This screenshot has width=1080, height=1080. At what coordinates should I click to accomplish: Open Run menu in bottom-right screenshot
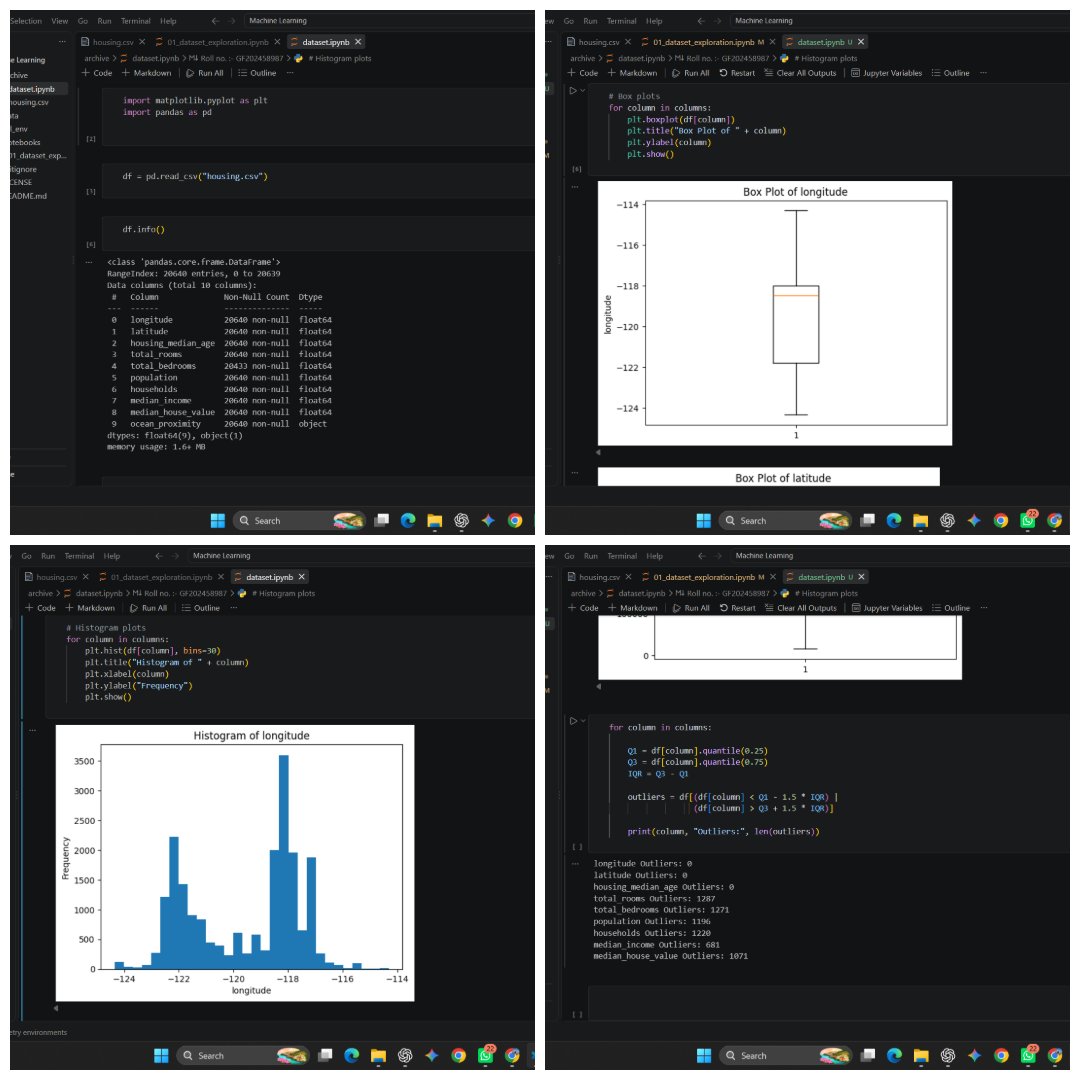tap(591, 557)
